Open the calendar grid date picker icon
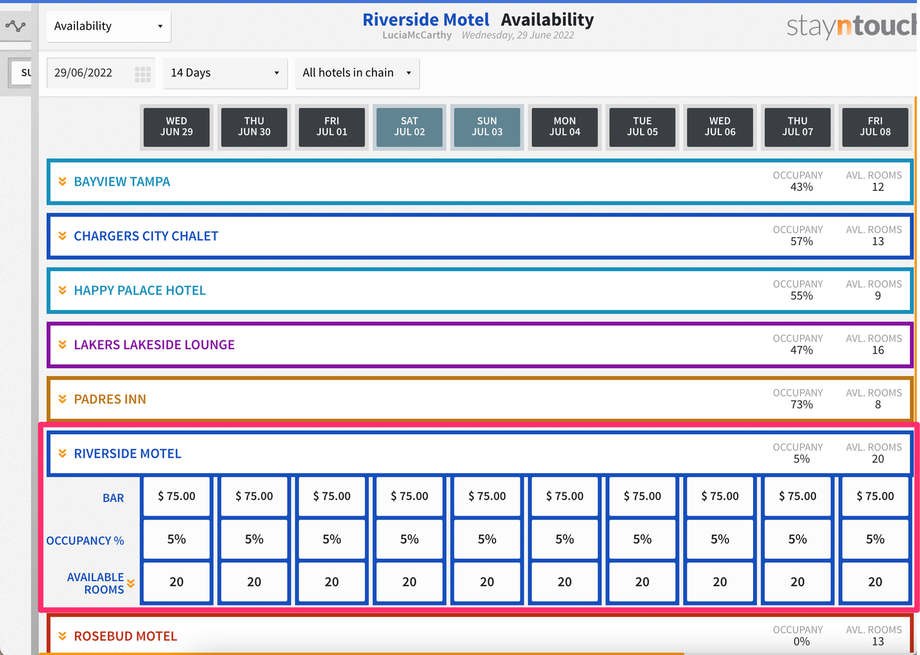 [143, 73]
